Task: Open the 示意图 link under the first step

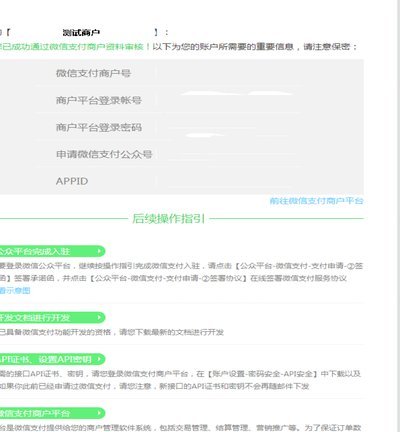Action: coord(15,290)
